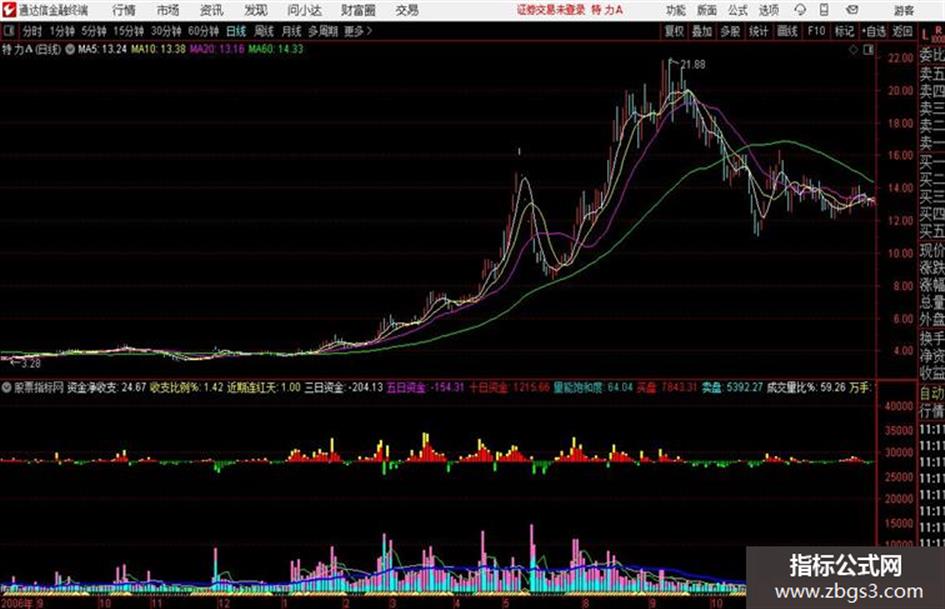Click the 资金净收支: 24.67 value
Screen dimensions: 945x609
coord(106,387)
